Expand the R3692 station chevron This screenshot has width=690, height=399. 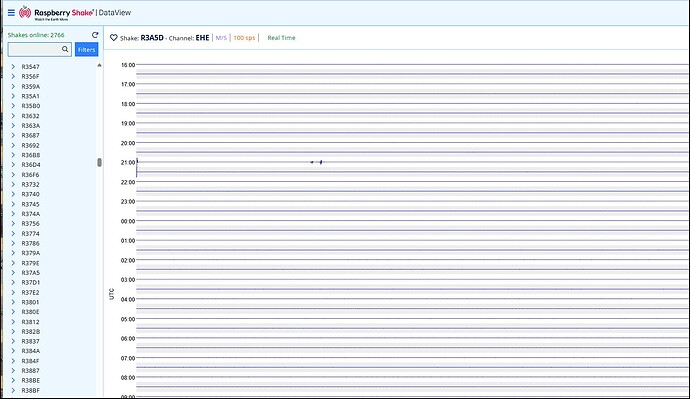(13, 145)
